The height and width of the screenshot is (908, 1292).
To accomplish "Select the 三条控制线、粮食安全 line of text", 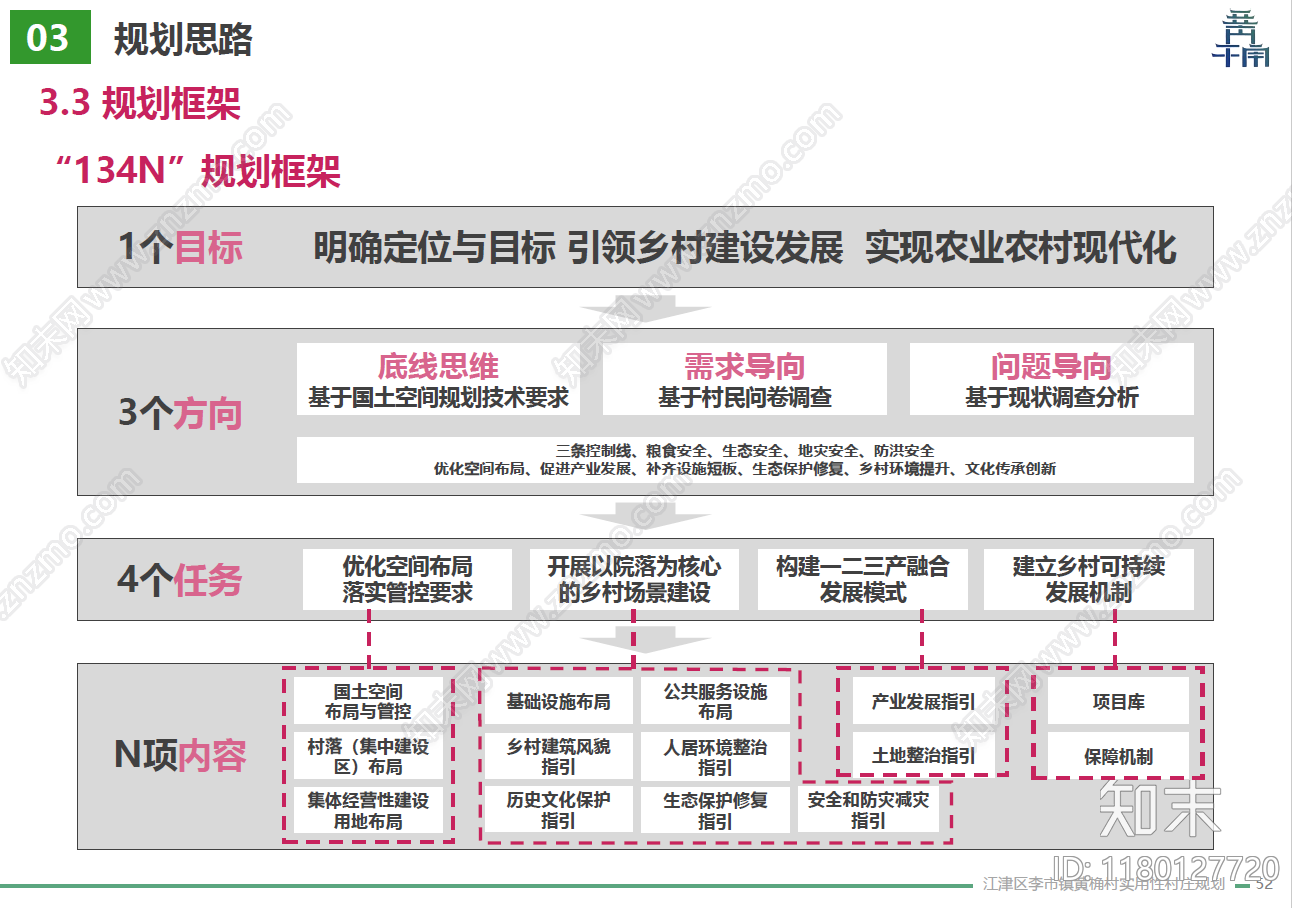I will tap(745, 451).
